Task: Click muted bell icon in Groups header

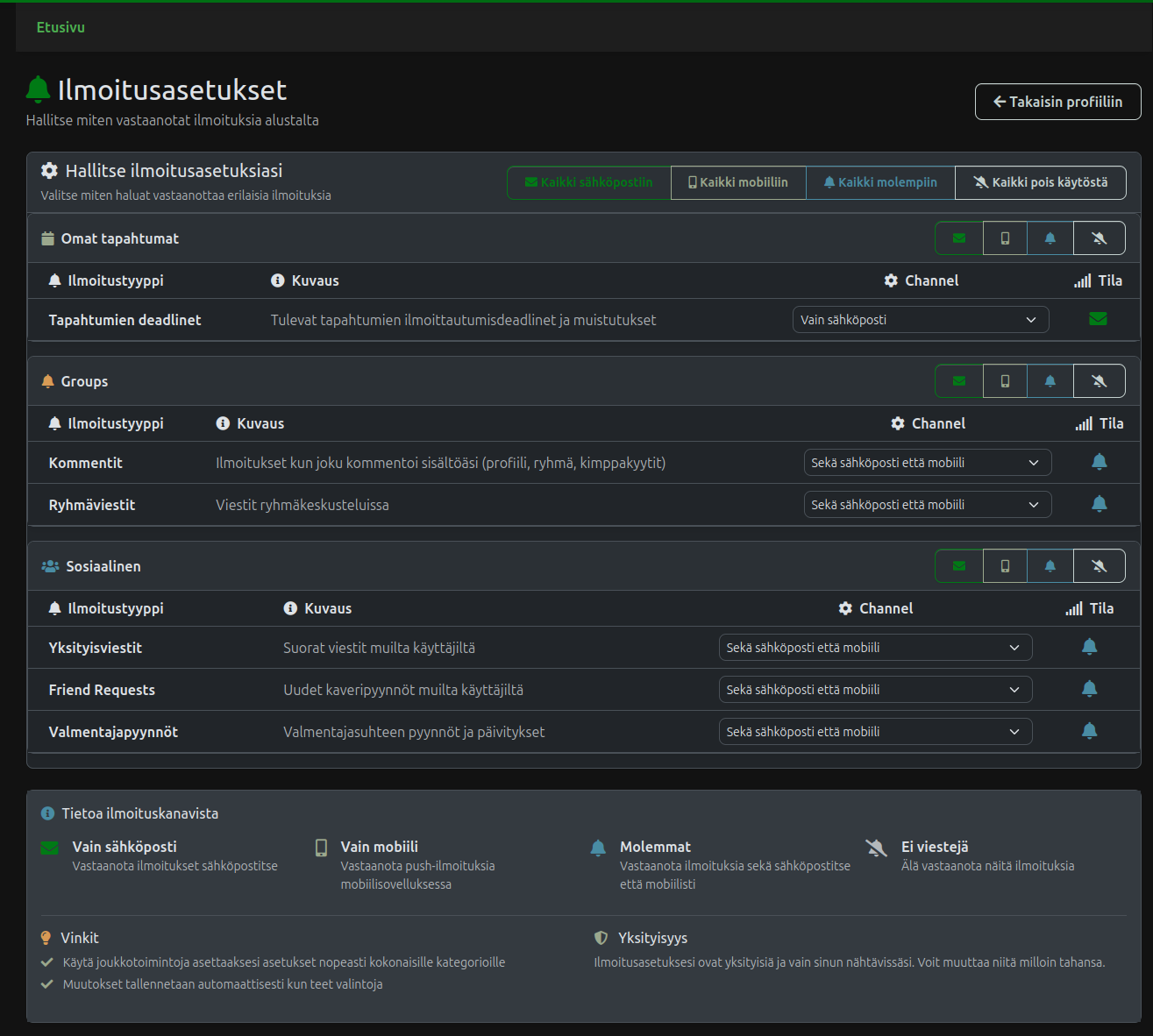Action: (1099, 381)
